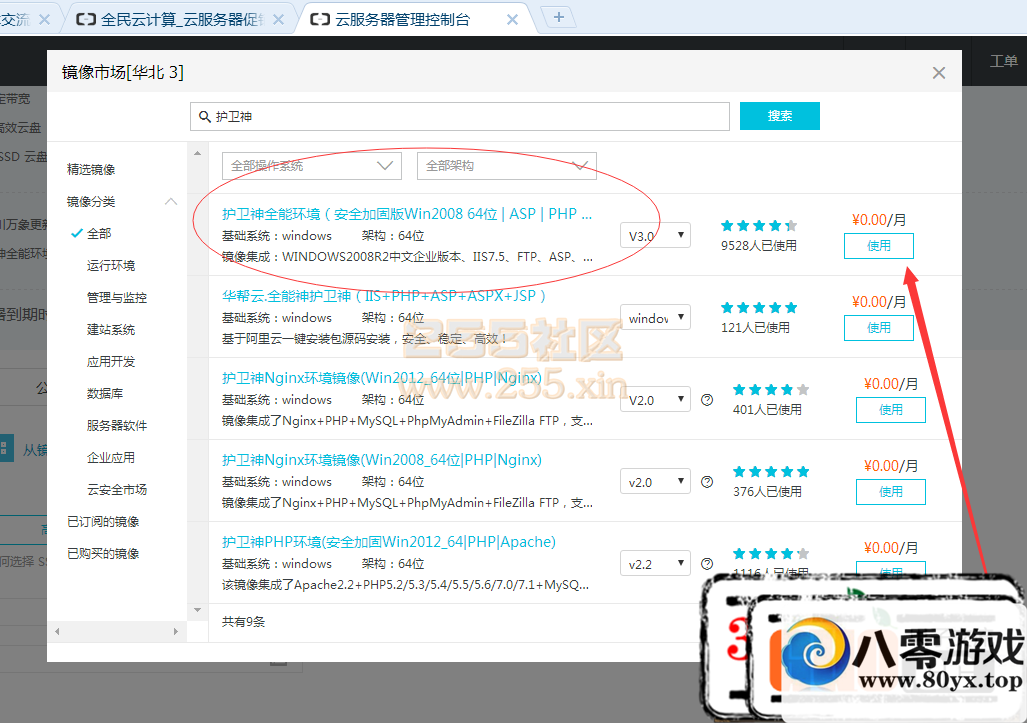Click help icon beside Win2012 Nginx version
The width and height of the screenshot is (1027, 723).
point(707,400)
